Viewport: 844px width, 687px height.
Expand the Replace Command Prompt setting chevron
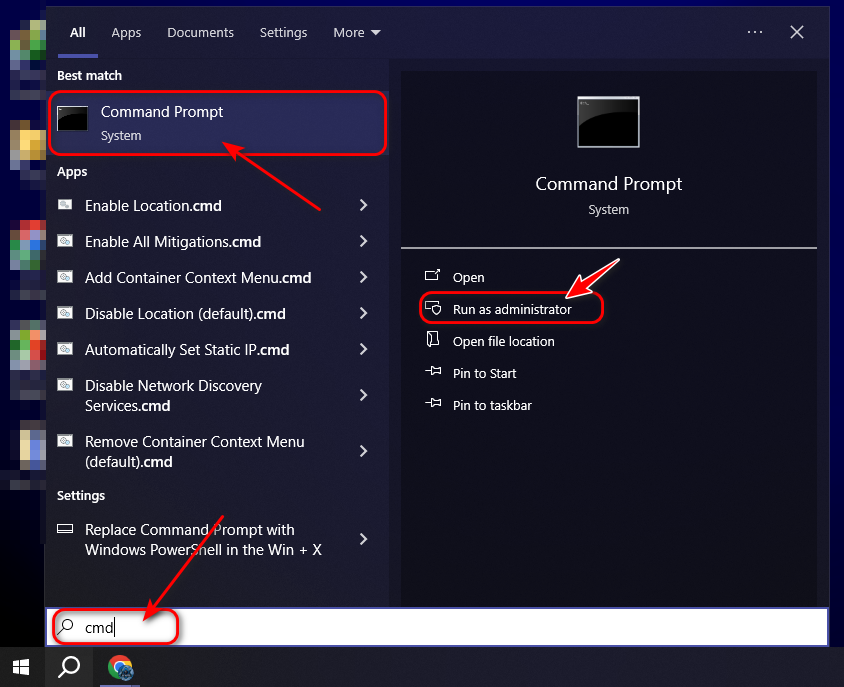pyautogui.click(x=363, y=539)
